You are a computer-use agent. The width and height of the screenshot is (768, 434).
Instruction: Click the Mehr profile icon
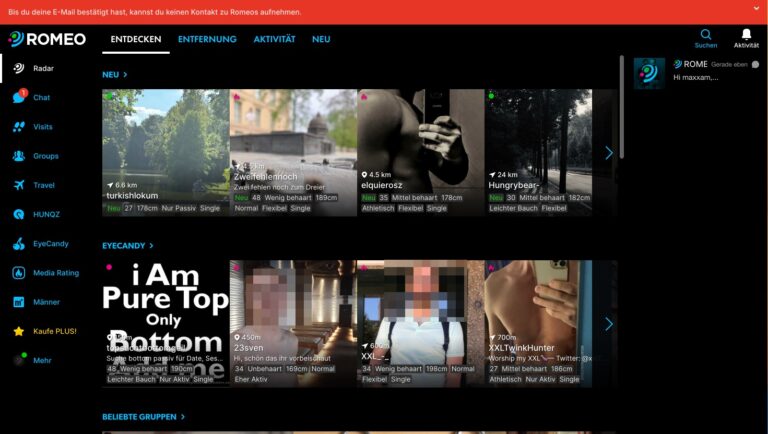pos(20,359)
